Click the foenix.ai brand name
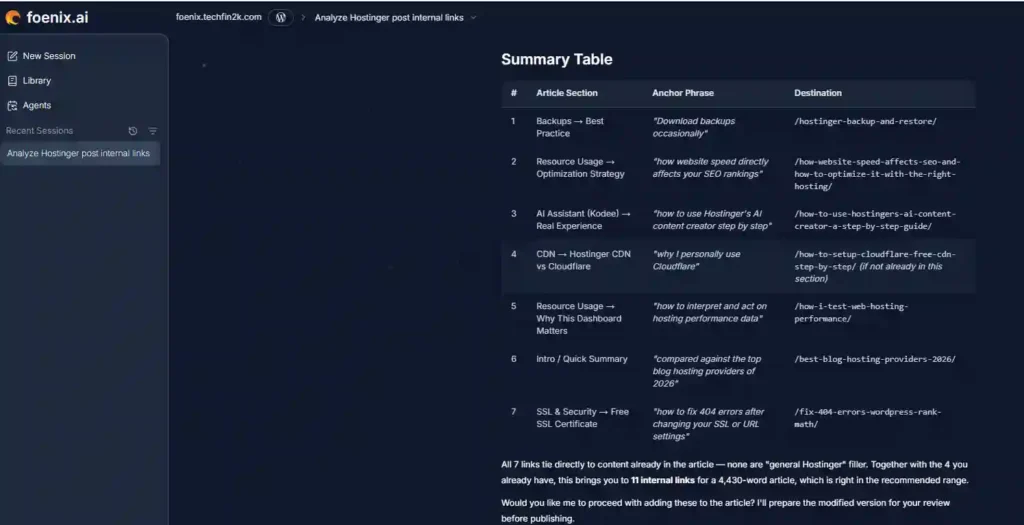 pyautogui.click(x=57, y=18)
